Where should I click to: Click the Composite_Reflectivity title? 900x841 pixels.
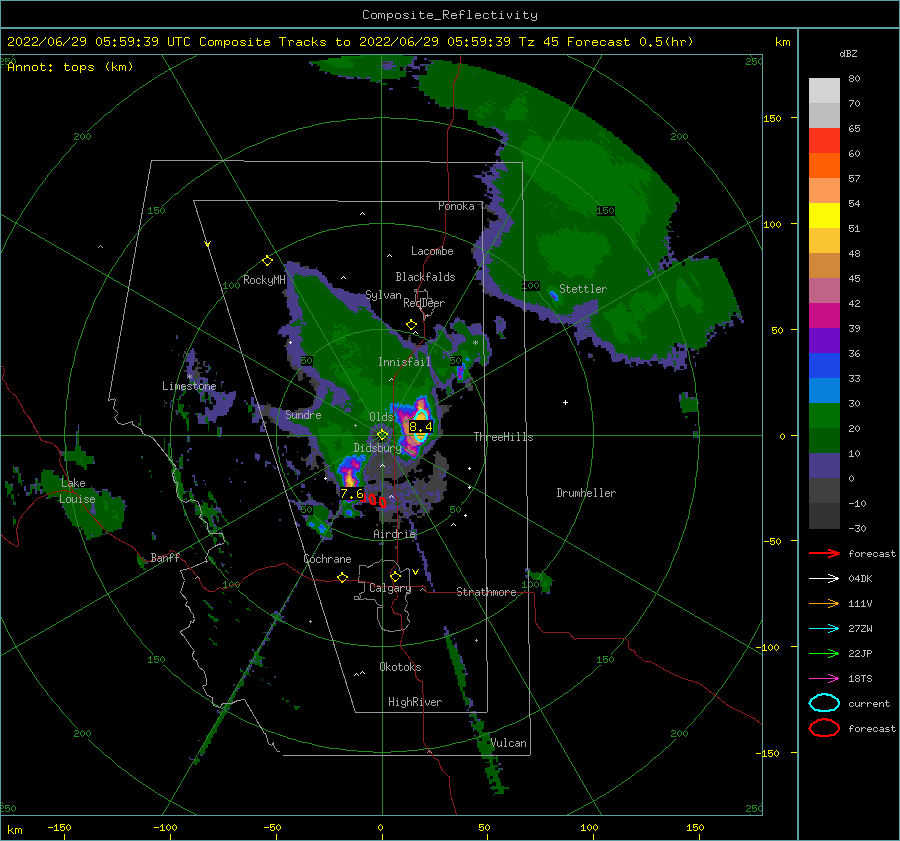[x=450, y=15]
